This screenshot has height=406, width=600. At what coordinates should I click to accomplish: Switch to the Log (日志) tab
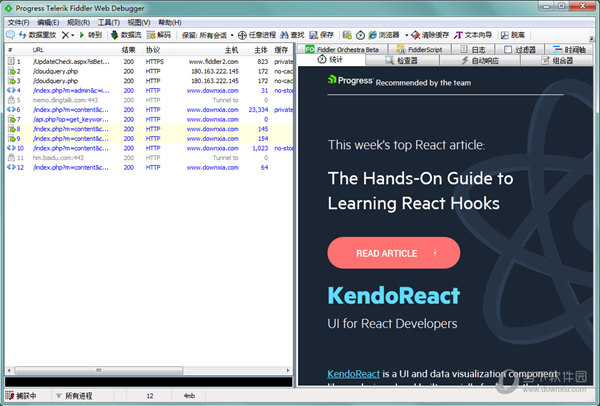[473, 49]
